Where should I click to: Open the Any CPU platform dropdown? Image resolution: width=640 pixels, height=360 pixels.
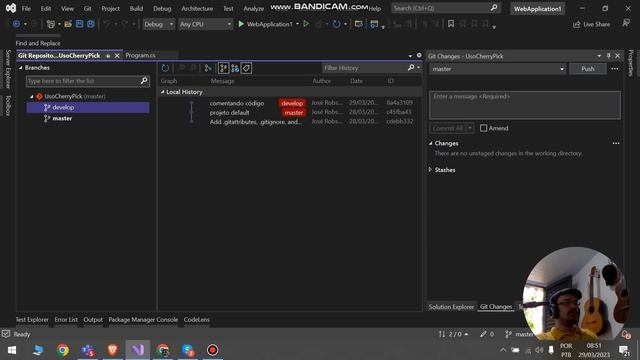pyautogui.click(x=205, y=24)
